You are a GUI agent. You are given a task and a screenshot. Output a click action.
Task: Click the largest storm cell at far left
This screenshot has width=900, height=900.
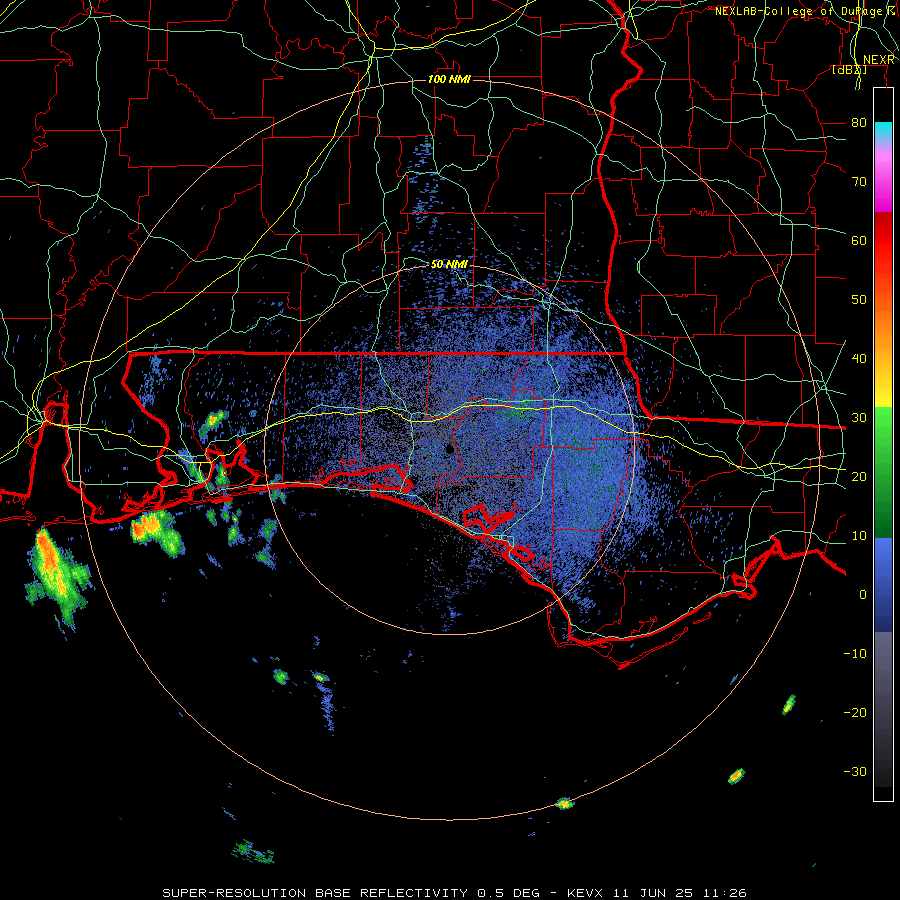tap(56, 577)
